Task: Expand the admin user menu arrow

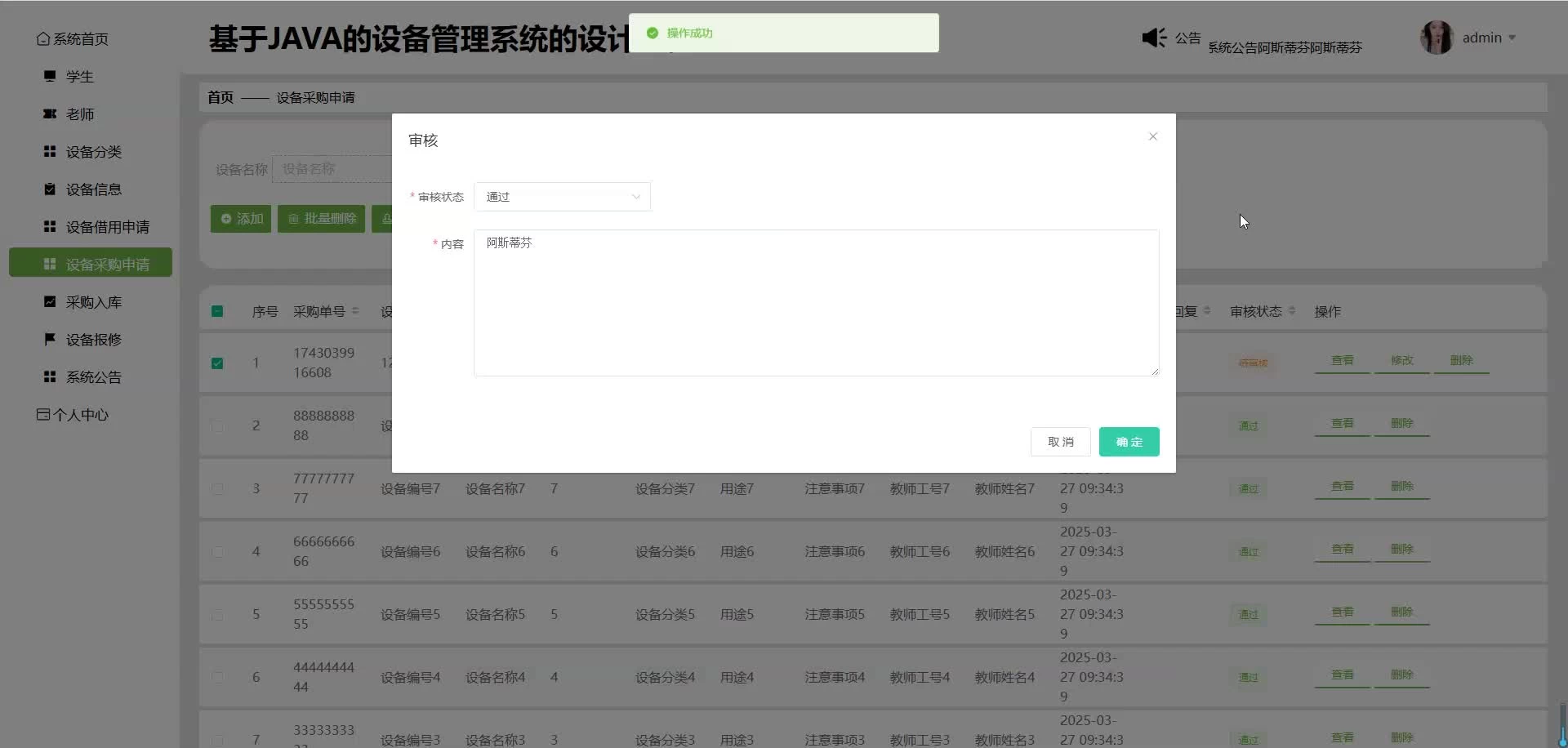Action: pos(1512,38)
